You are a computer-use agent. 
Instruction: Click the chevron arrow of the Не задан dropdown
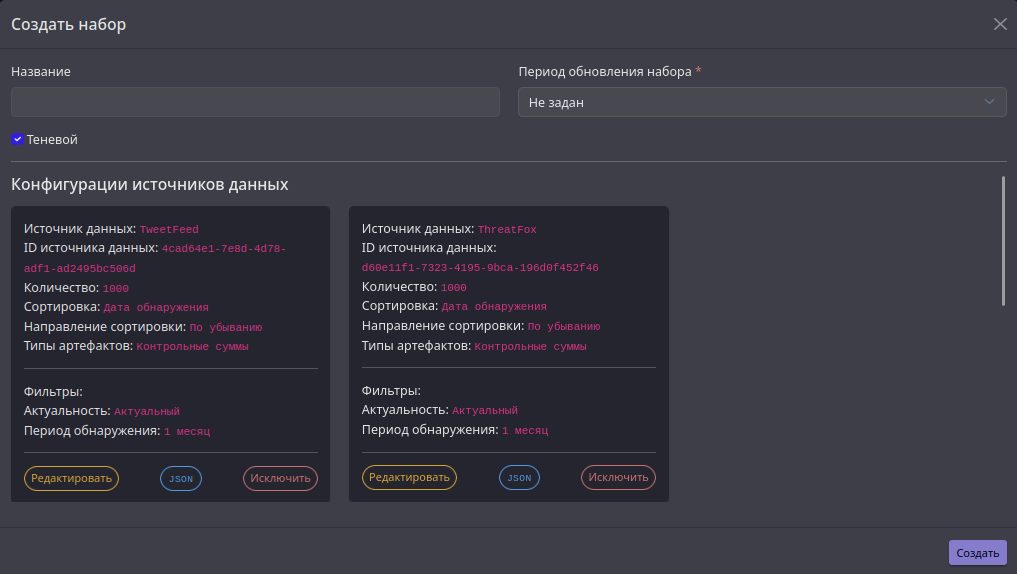(989, 102)
